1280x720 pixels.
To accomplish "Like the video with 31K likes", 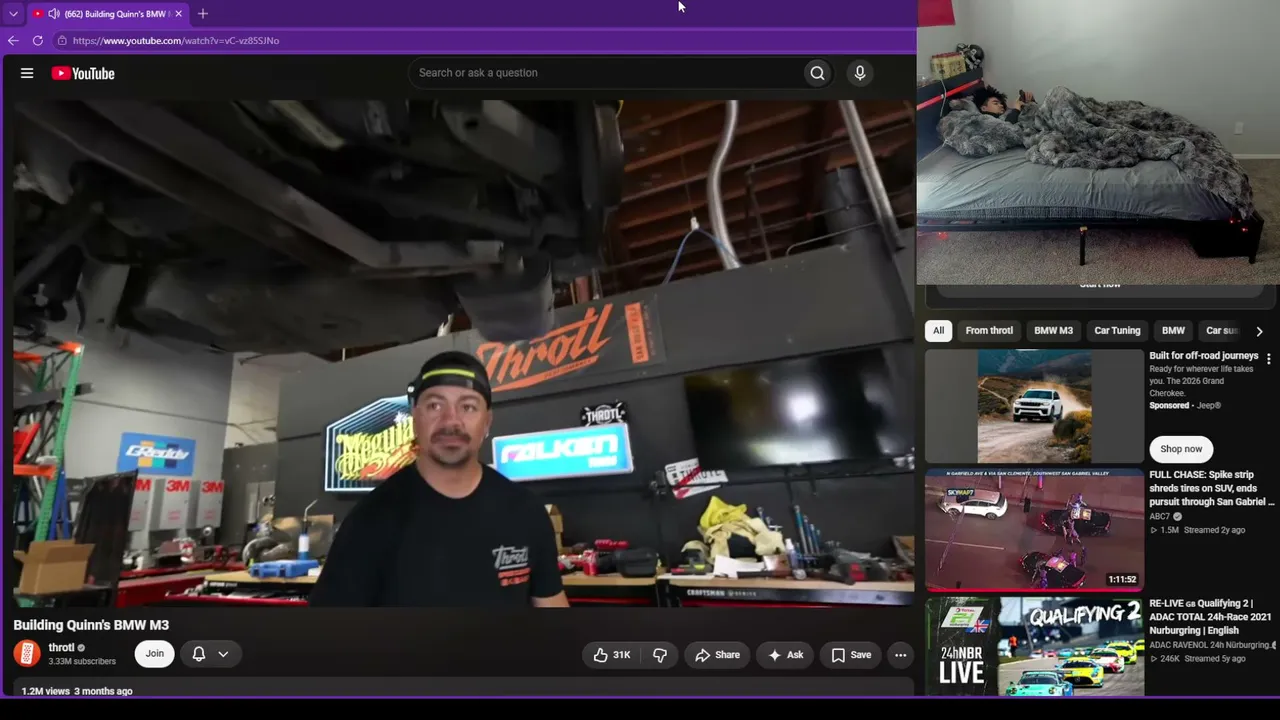I will click(612, 655).
